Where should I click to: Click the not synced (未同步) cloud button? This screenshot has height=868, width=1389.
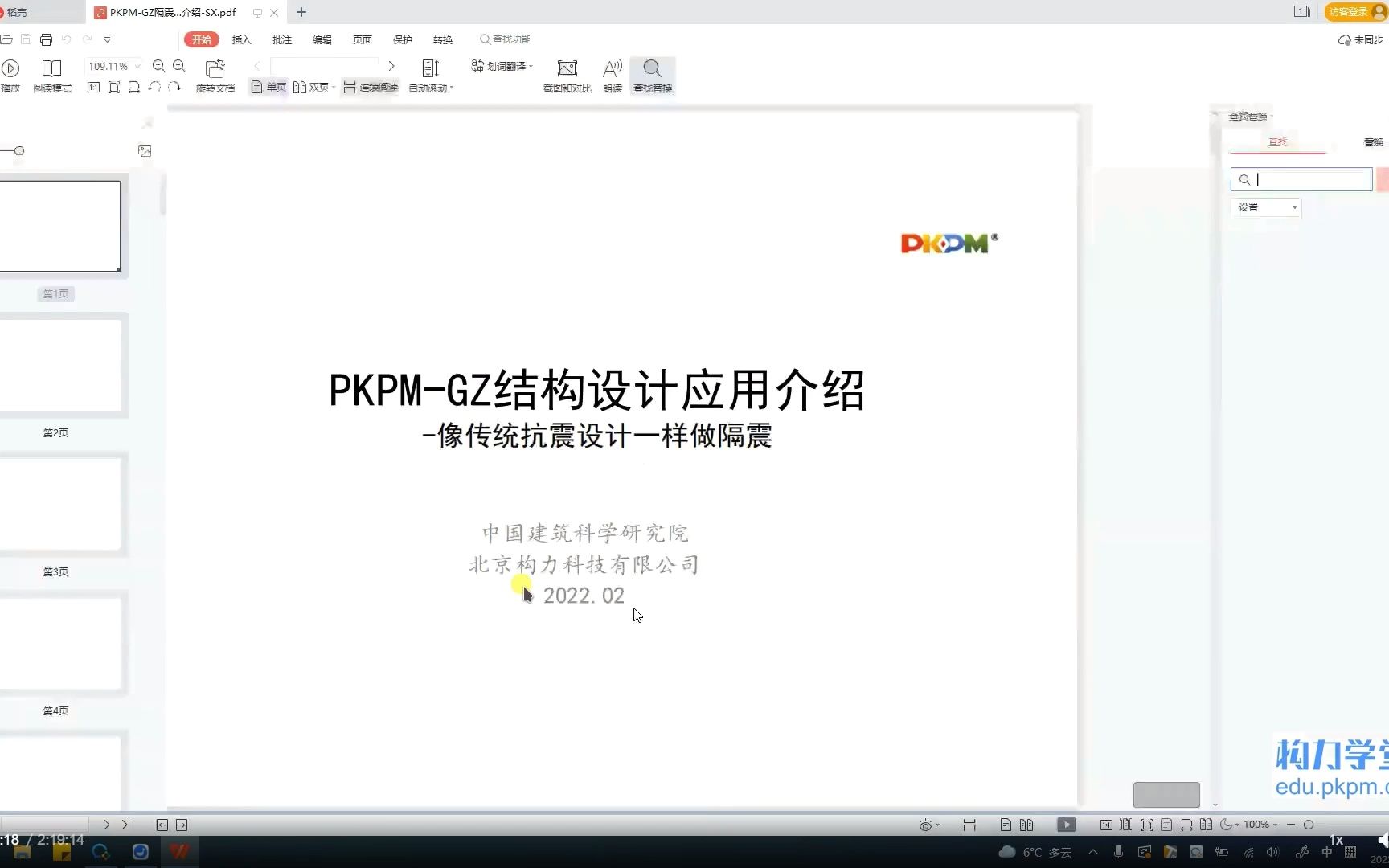point(1361,39)
